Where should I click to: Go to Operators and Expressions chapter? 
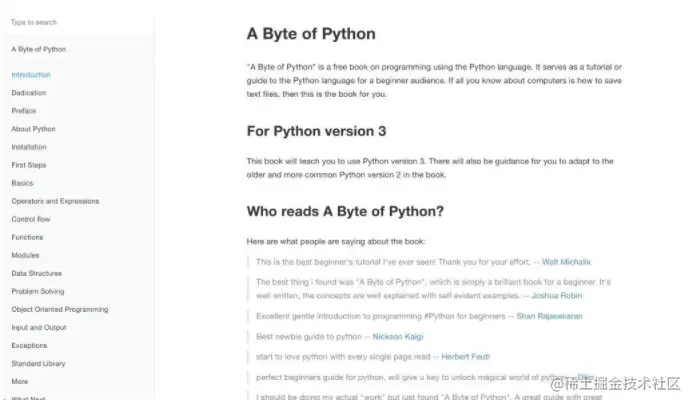pyautogui.click(x=55, y=201)
